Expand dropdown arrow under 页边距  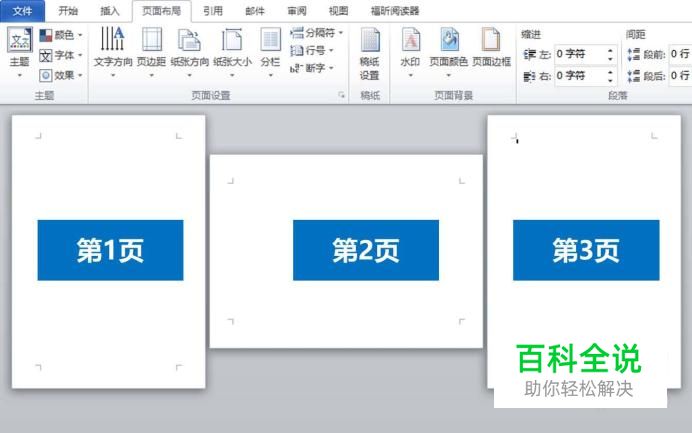pyautogui.click(x=151, y=75)
